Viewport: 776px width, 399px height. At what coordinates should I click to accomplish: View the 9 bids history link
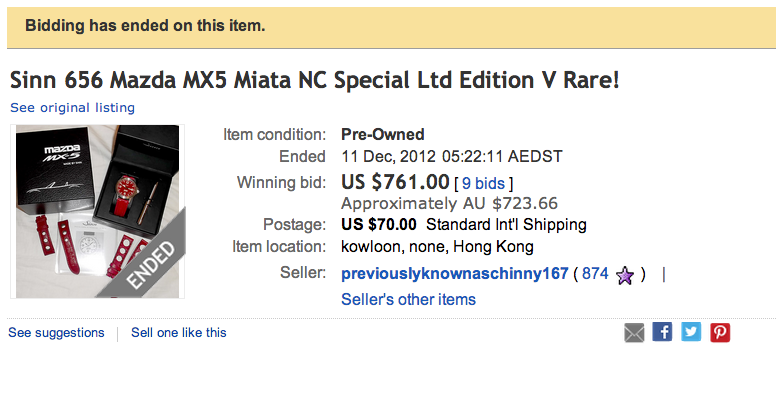[484, 183]
